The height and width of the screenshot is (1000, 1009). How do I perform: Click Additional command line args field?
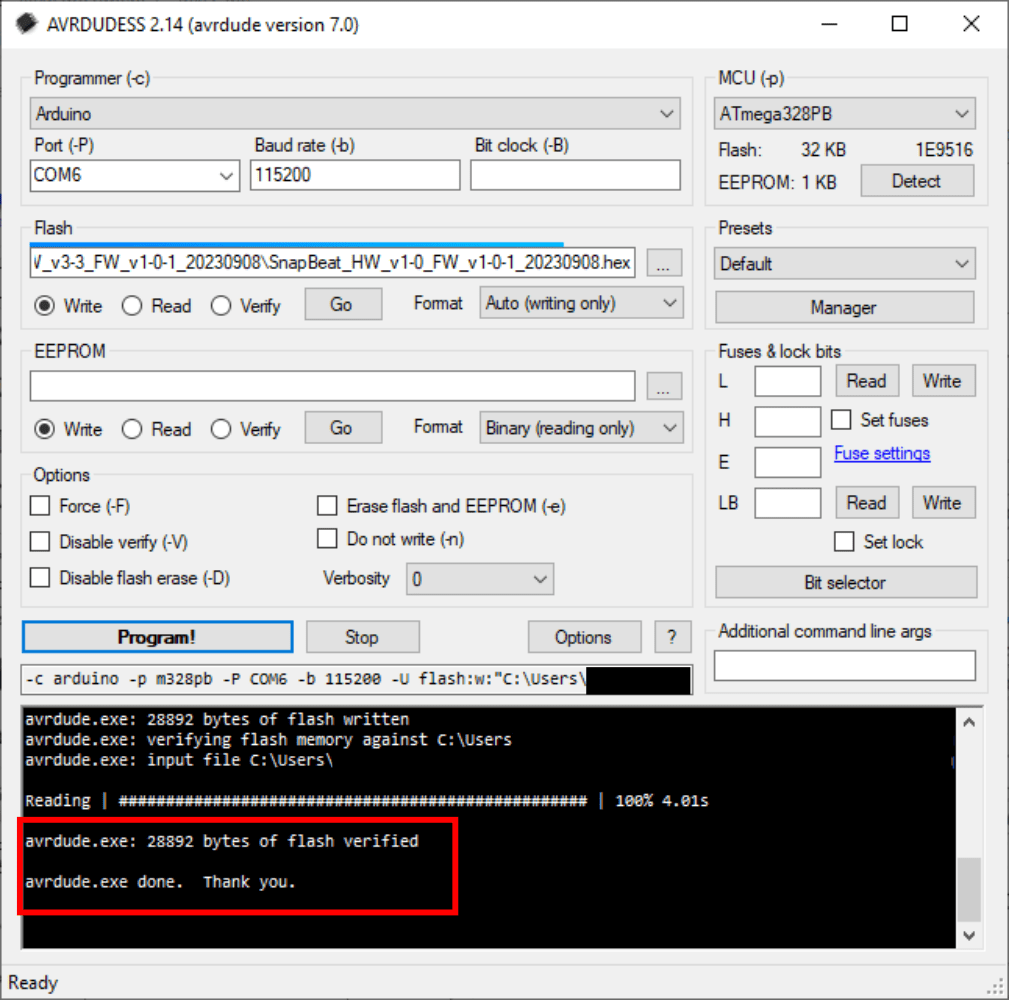click(x=844, y=665)
